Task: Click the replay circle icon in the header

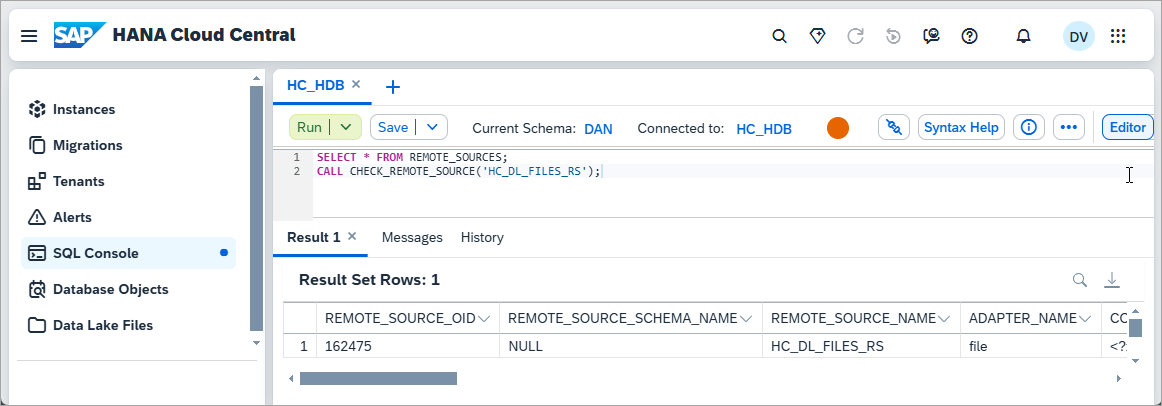Action: pyautogui.click(x=893, y=36)
